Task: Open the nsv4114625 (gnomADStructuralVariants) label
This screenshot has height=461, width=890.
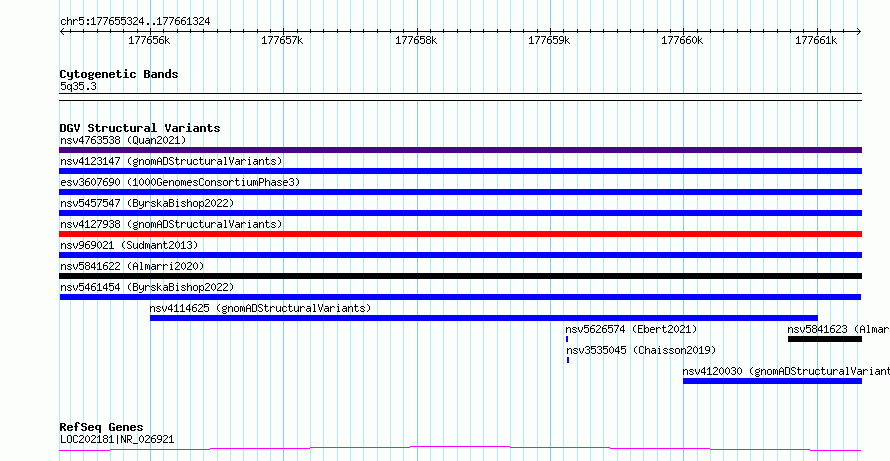Action: [260, 308]
